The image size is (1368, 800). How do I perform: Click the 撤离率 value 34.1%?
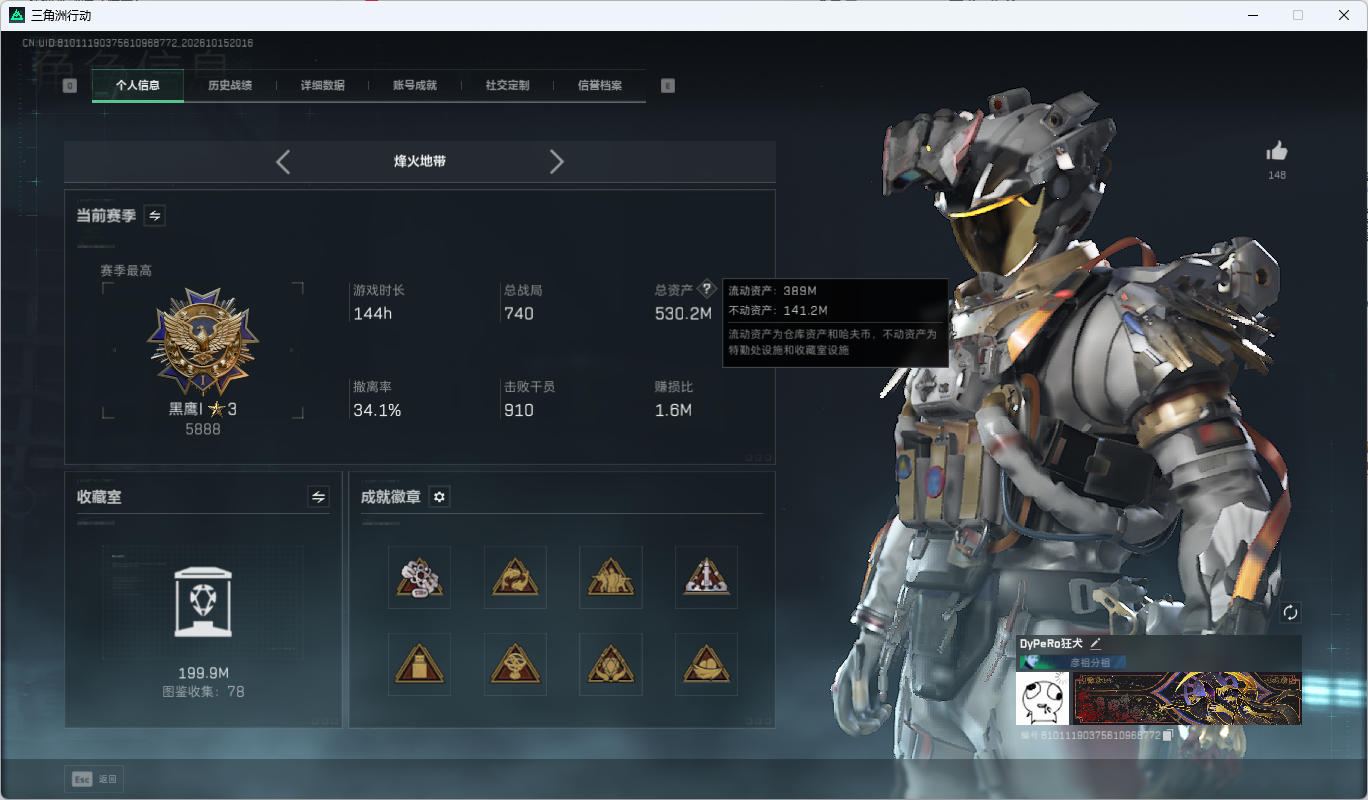tap(377, 410)
